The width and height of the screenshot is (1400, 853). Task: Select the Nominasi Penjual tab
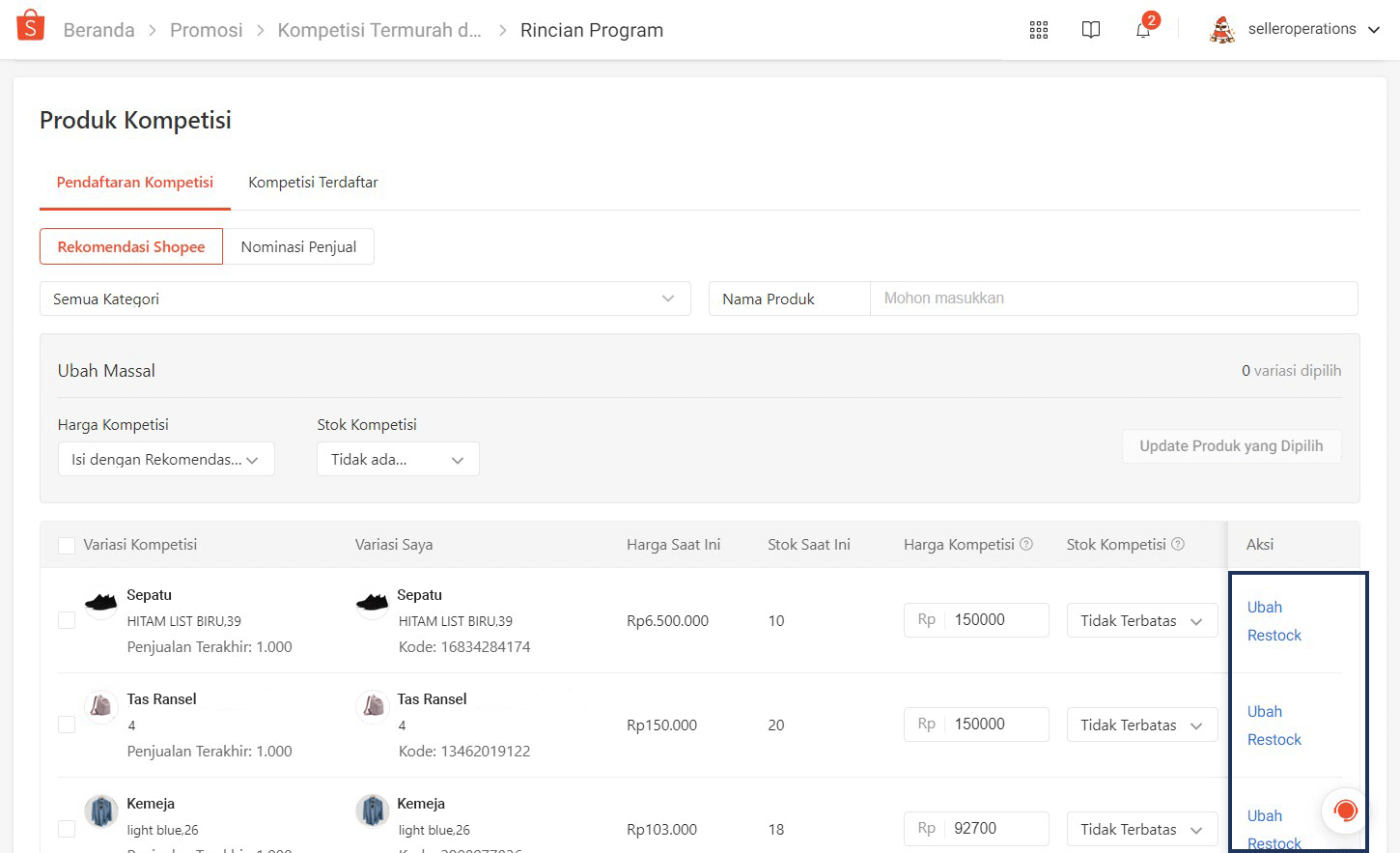tap(298, 247)
